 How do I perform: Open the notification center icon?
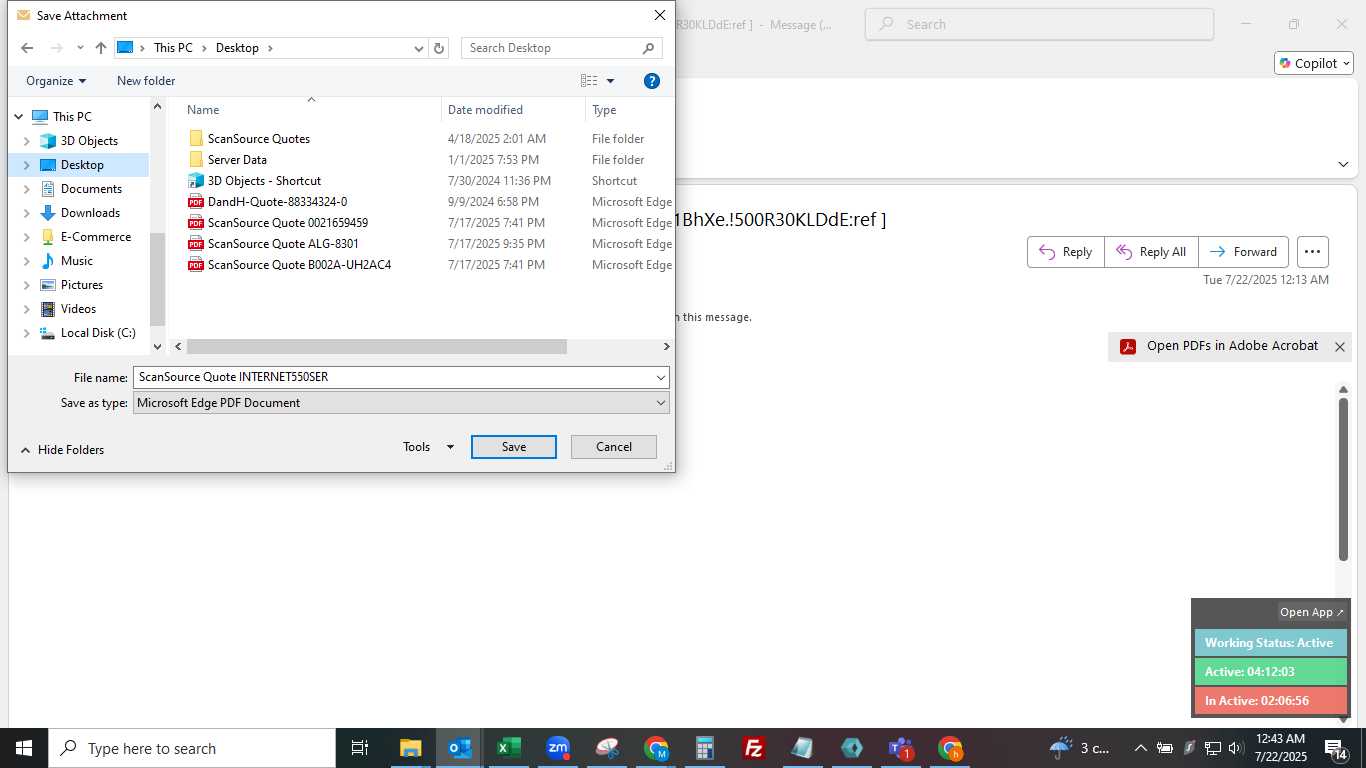point(1335,748)
